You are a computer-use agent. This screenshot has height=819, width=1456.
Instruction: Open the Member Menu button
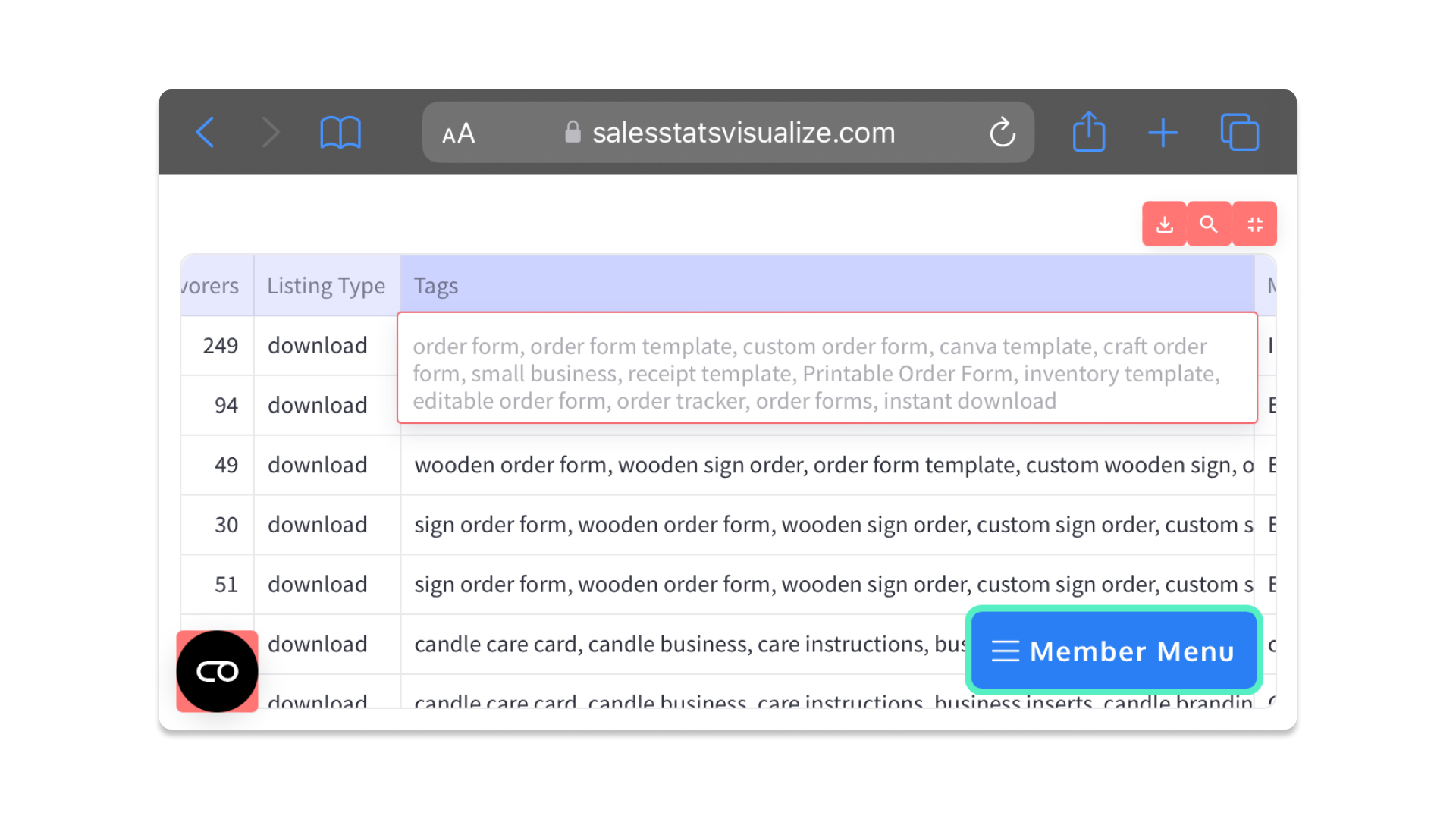(1113, 651)
